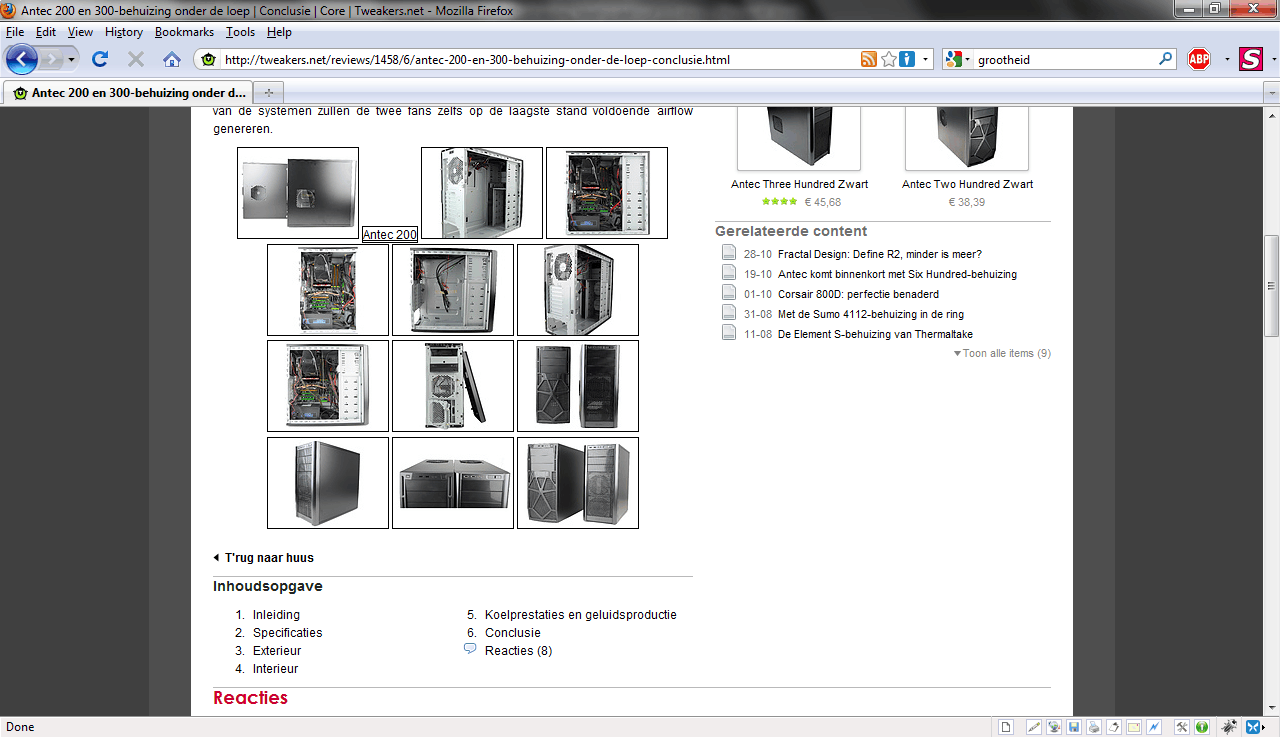Open the File menu
The image size is (1280, 738).
point(15,32)
